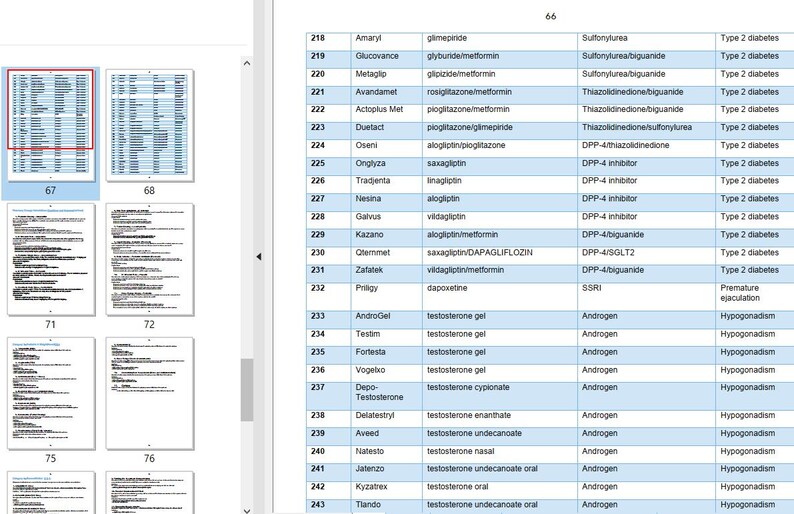Select page 67 thumbnail

(51, 125)
